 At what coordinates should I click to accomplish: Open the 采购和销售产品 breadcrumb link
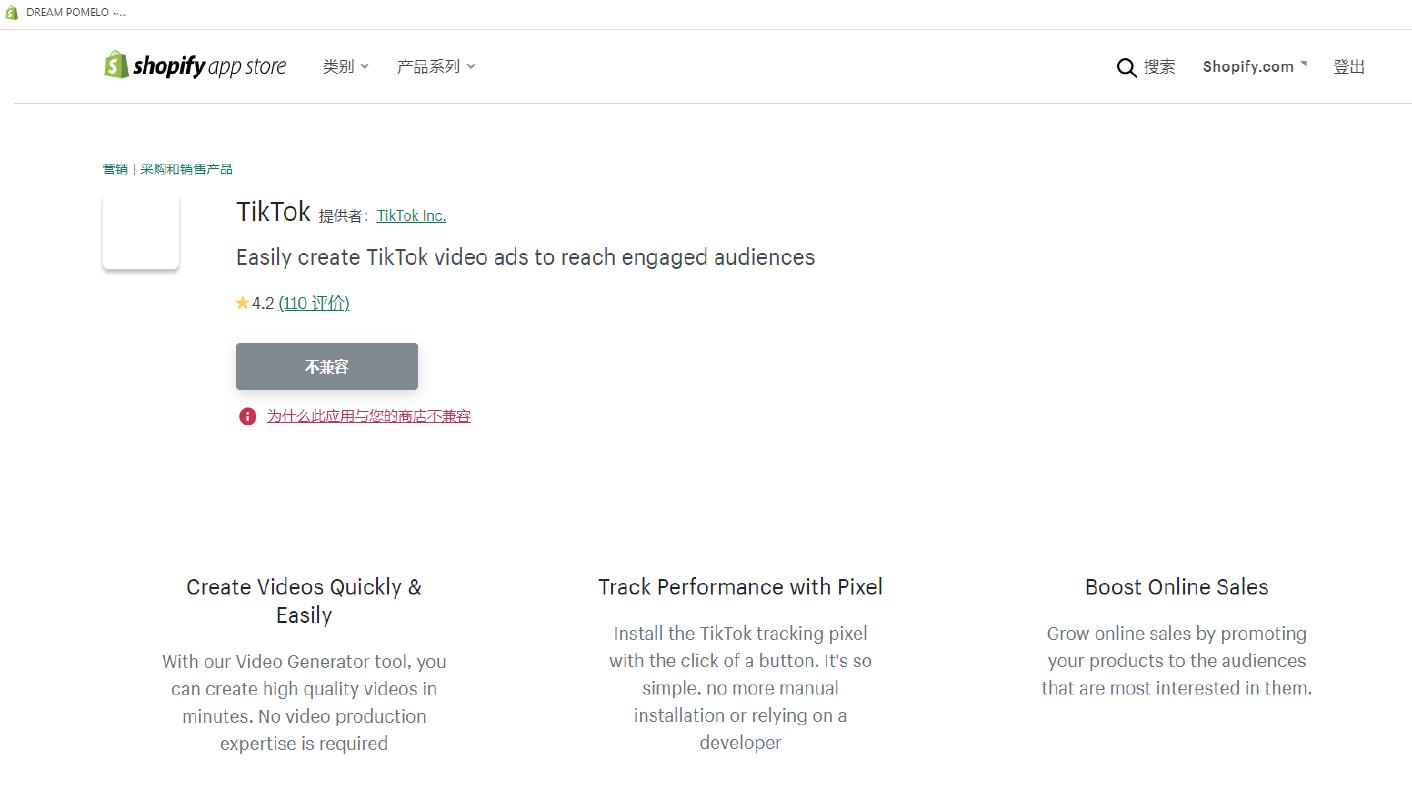tap(187, 169)
